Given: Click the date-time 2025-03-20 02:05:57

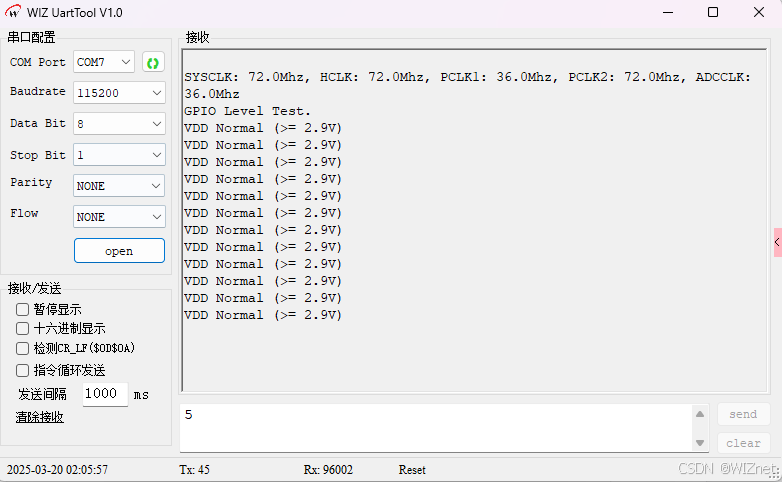Looking at the screenshot, I should (57, 470).
